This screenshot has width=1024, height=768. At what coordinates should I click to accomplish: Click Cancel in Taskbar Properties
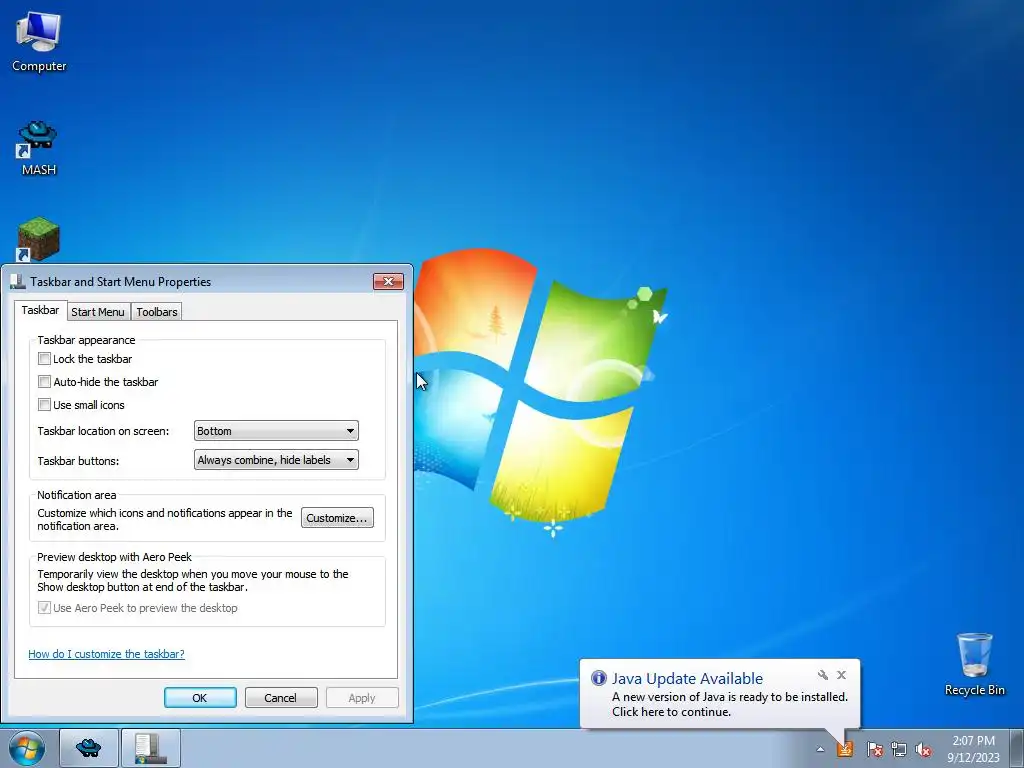point(281,697)
